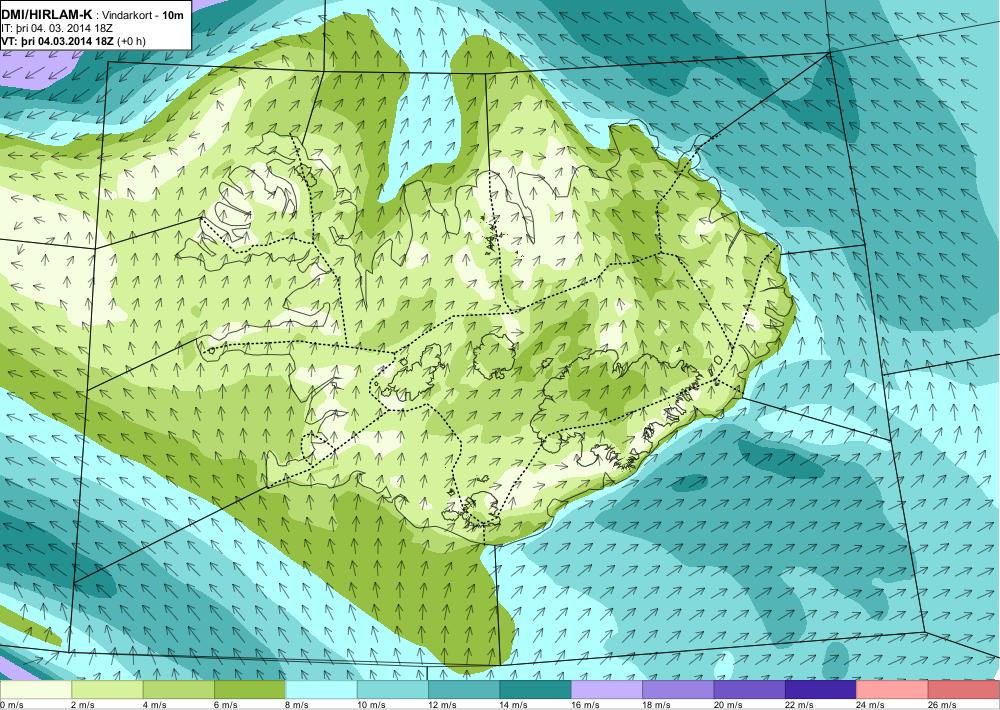Click the dark teal 14–16 m/s legend swatch

(536, 690)
